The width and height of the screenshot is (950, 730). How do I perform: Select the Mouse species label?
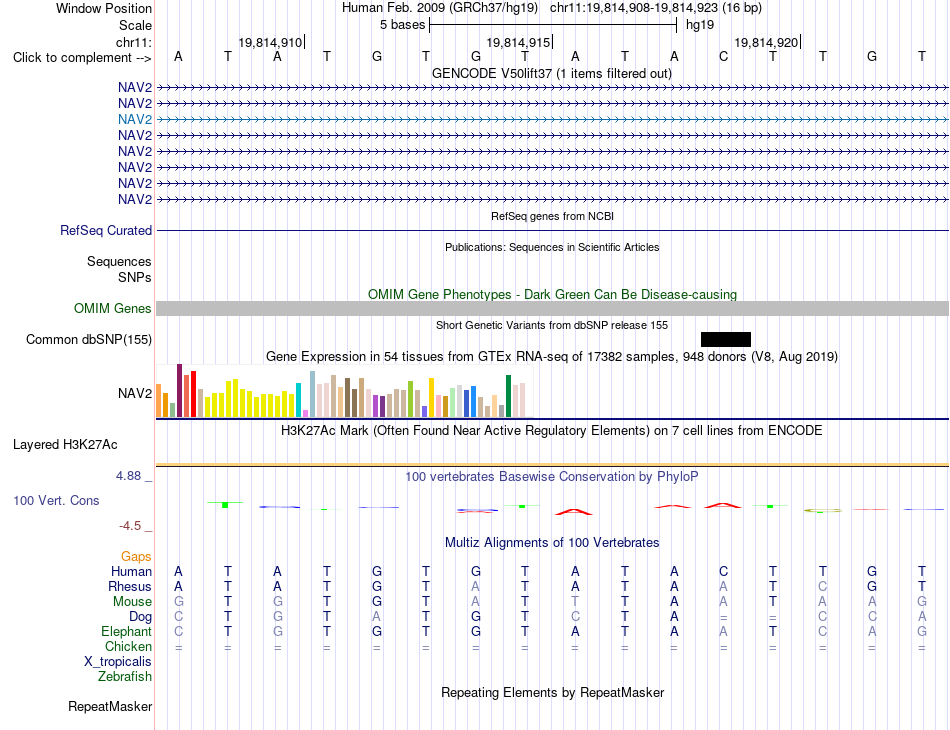(132, 602)
